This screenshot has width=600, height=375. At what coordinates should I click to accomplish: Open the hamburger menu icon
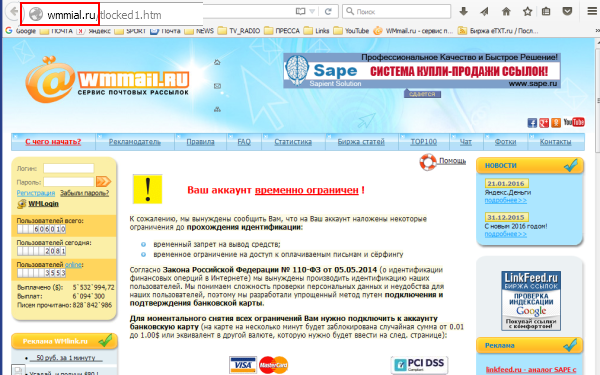point(592,11)
